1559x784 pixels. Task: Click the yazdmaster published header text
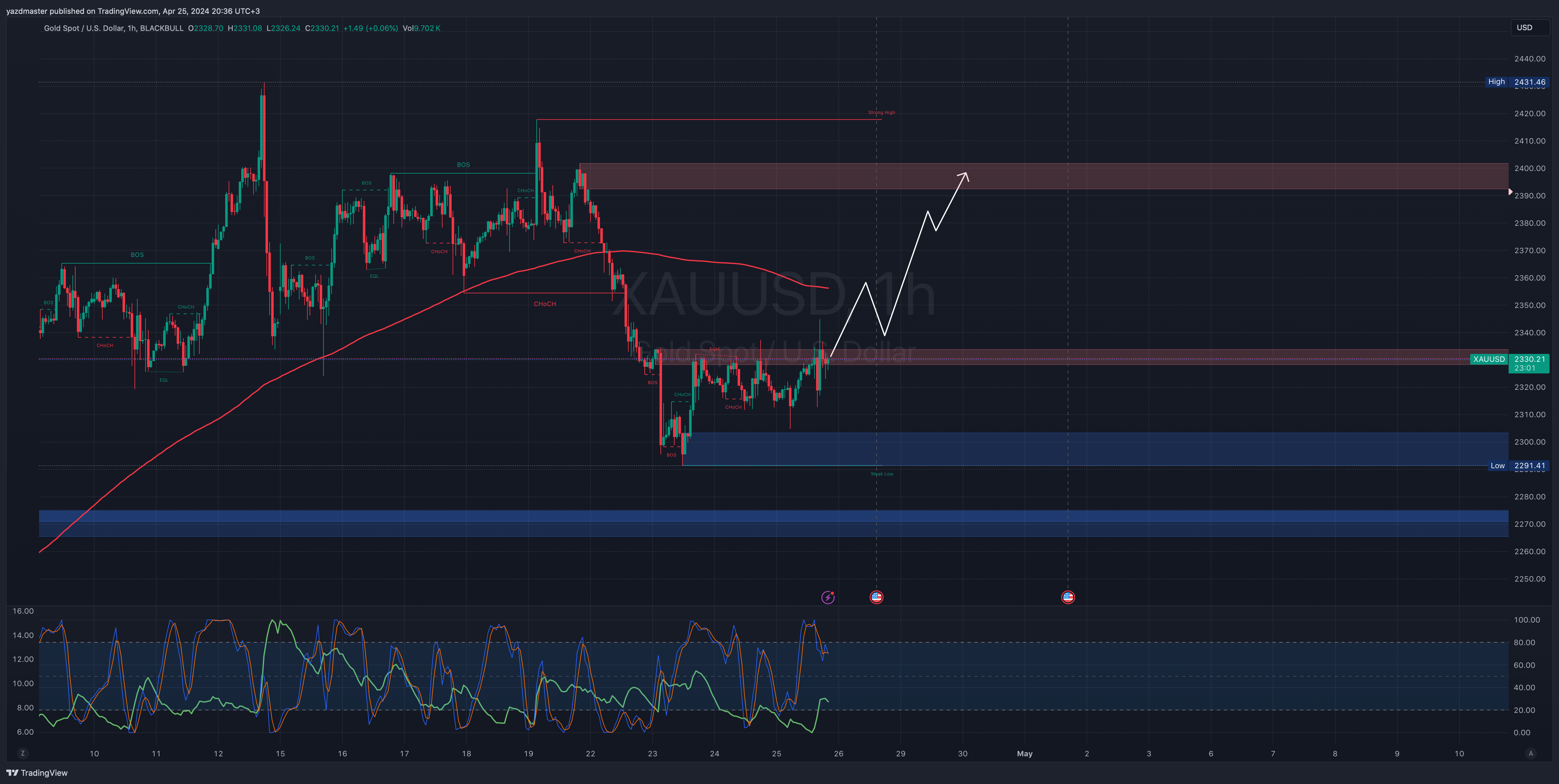[133, 11]
